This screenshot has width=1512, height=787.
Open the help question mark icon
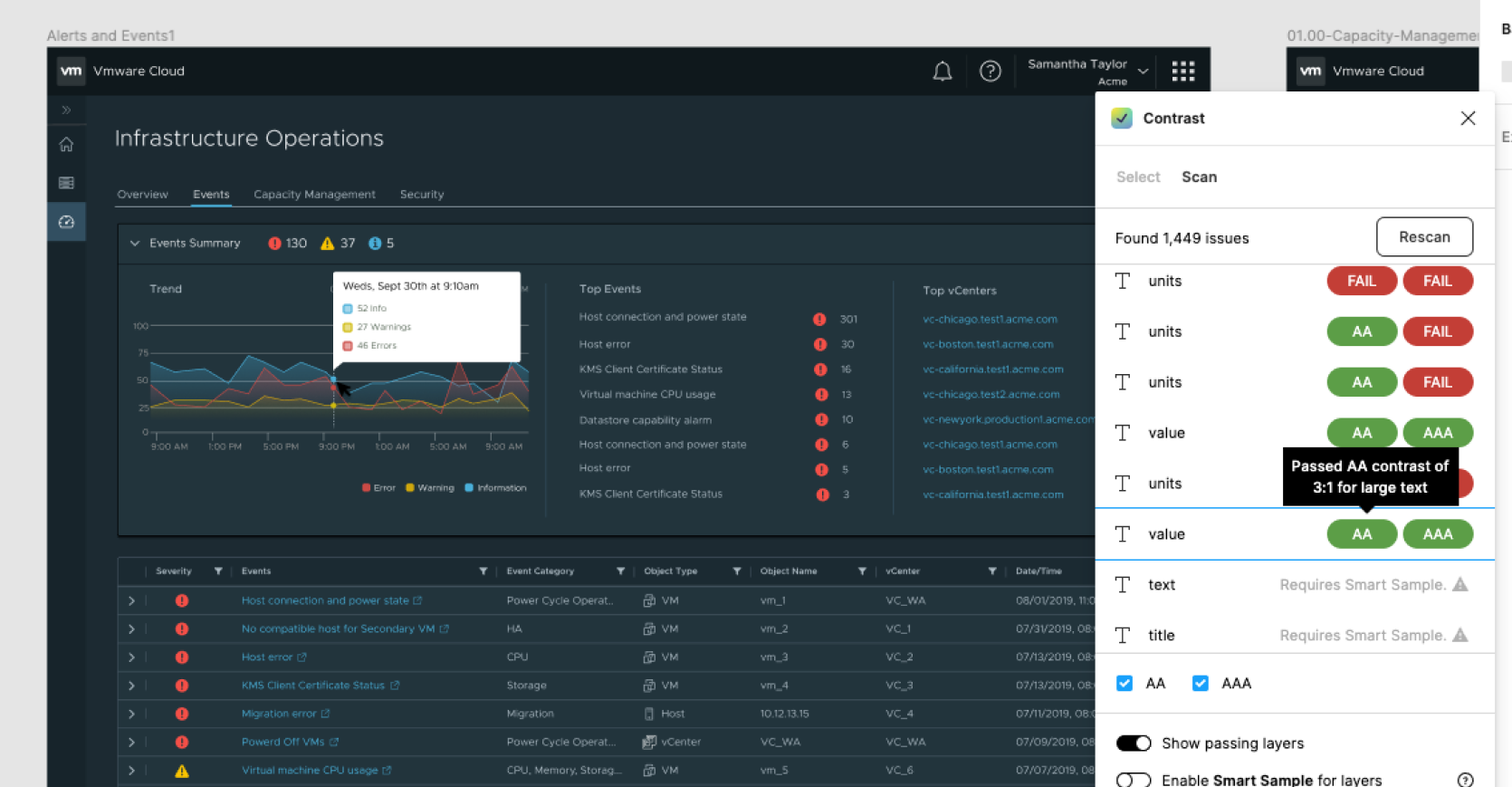pos(990,71)
